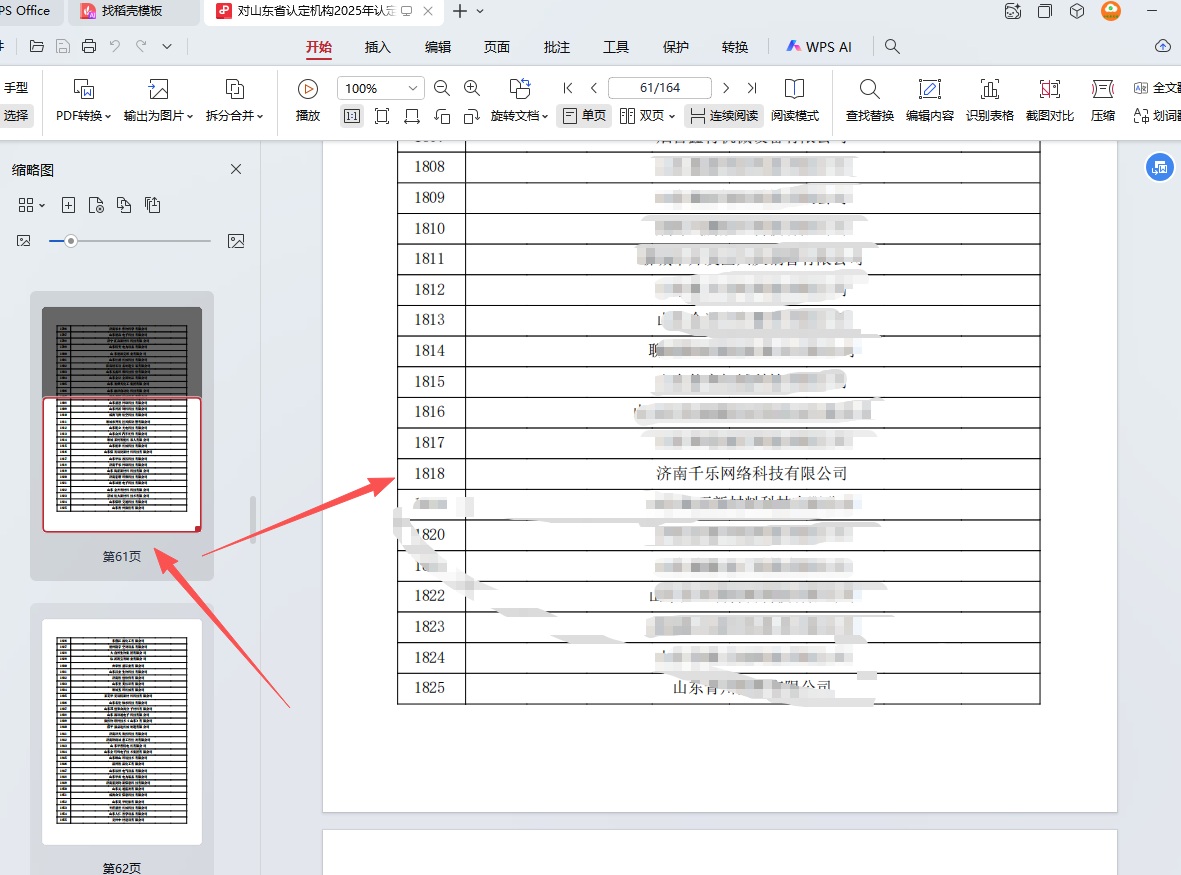Select the 第62页 page thumbnail
The width and height of the screenshot is (1181, 875).
(122, 732)
